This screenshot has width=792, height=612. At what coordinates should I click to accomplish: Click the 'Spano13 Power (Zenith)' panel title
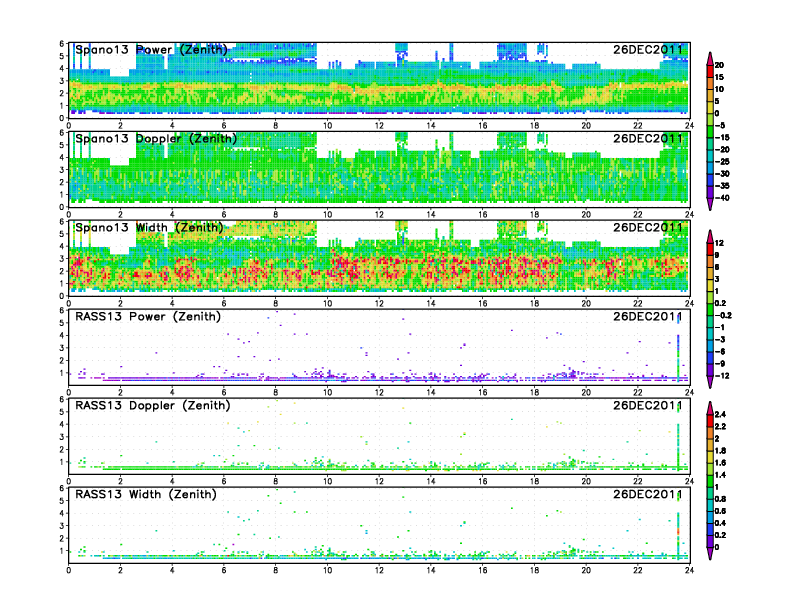click(x=151, y=50)
